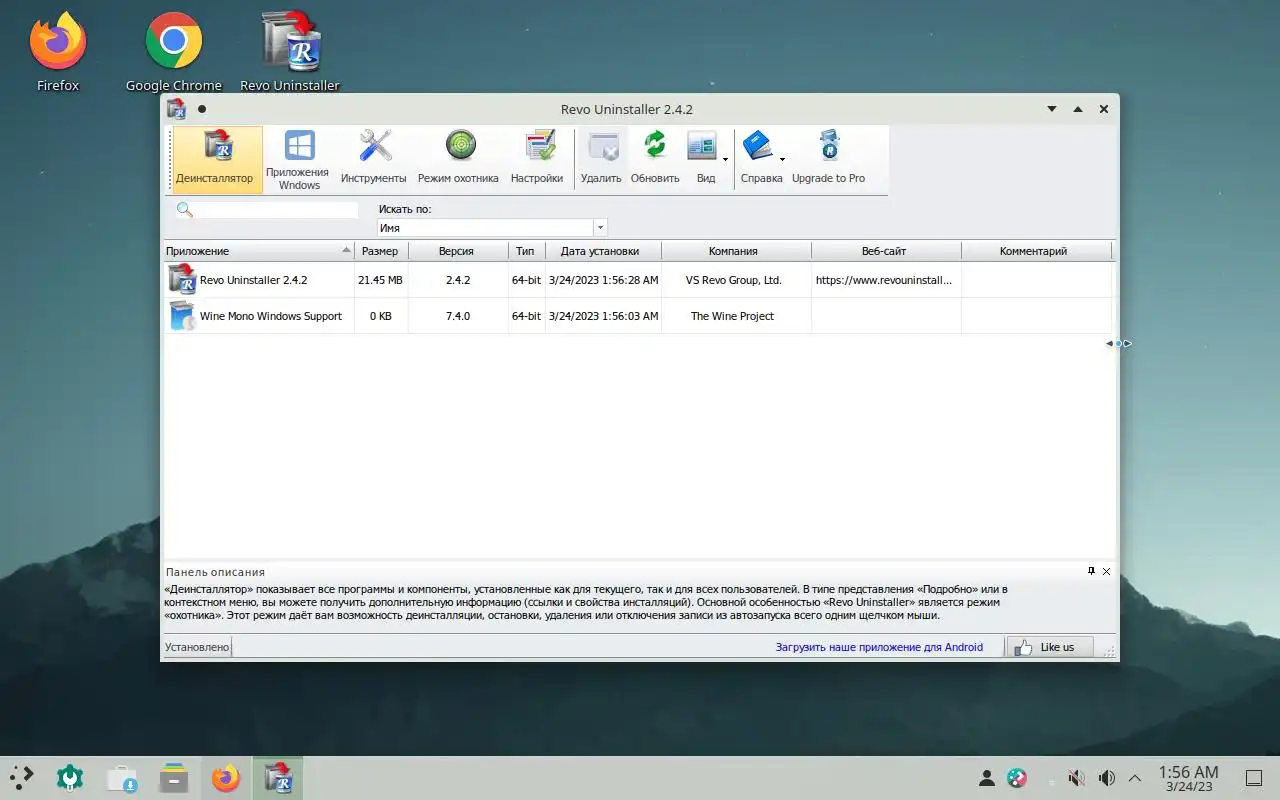This screenshot has width=1280, height=800.
Task: Sort by Версия column header
Action: point(457,251)
